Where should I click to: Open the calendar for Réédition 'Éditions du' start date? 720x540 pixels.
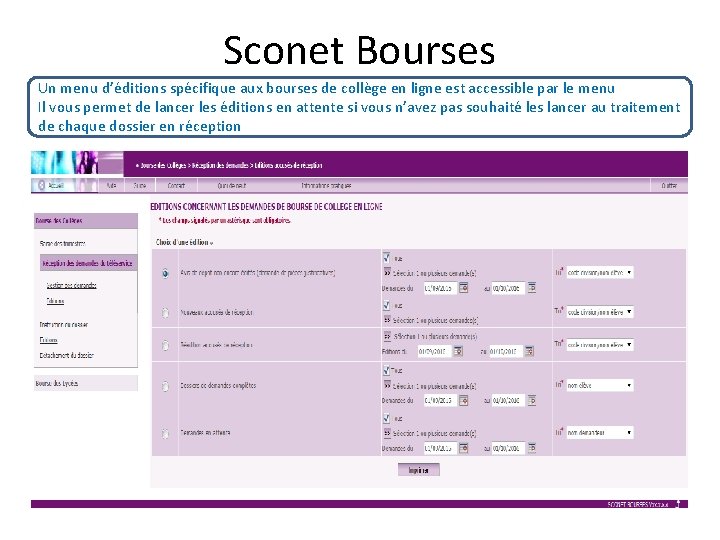[458, 351]
